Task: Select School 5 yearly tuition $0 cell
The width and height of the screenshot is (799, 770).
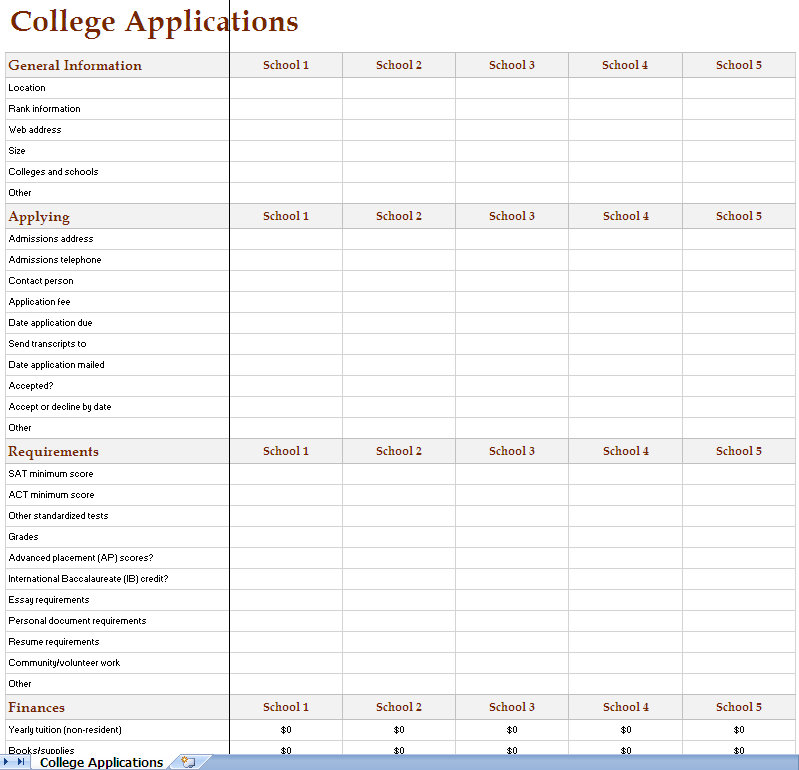Action: tap(739, 730)
